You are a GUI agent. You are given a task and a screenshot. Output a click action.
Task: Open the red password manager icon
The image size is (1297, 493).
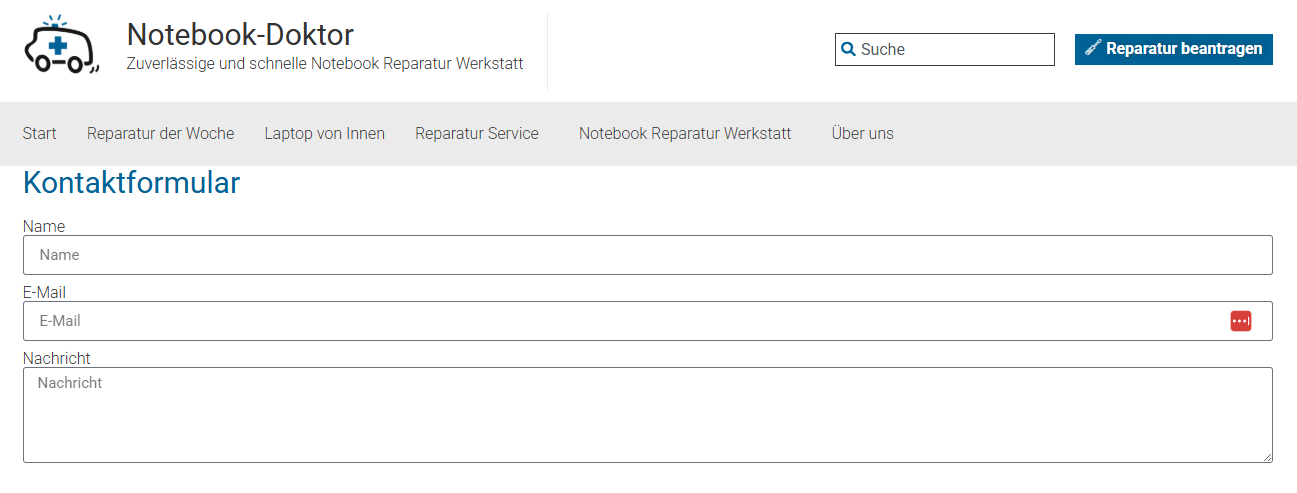(x=1240, y=321)
